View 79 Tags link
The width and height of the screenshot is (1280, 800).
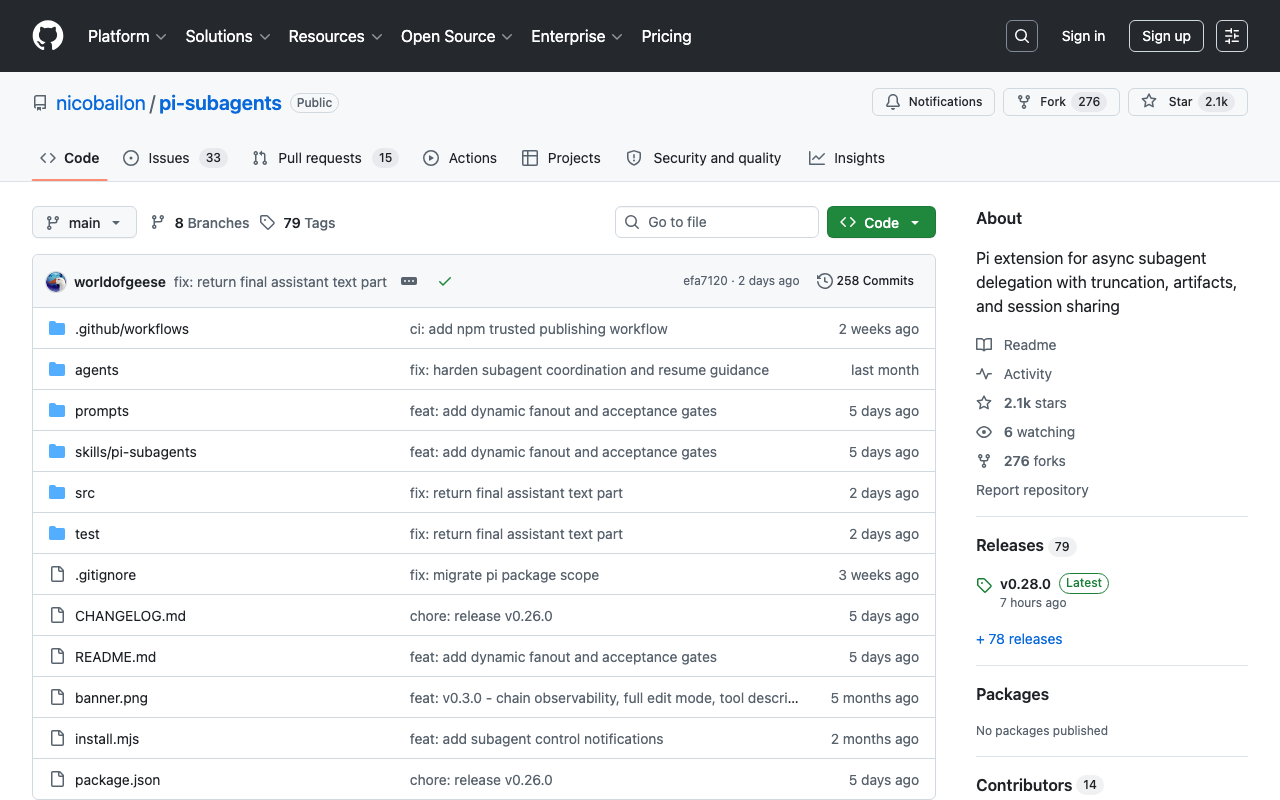coord(297,223)
